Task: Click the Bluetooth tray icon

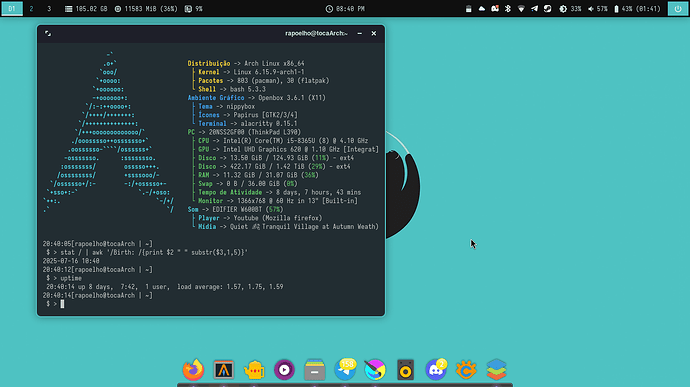Action: tap(508, 9)
